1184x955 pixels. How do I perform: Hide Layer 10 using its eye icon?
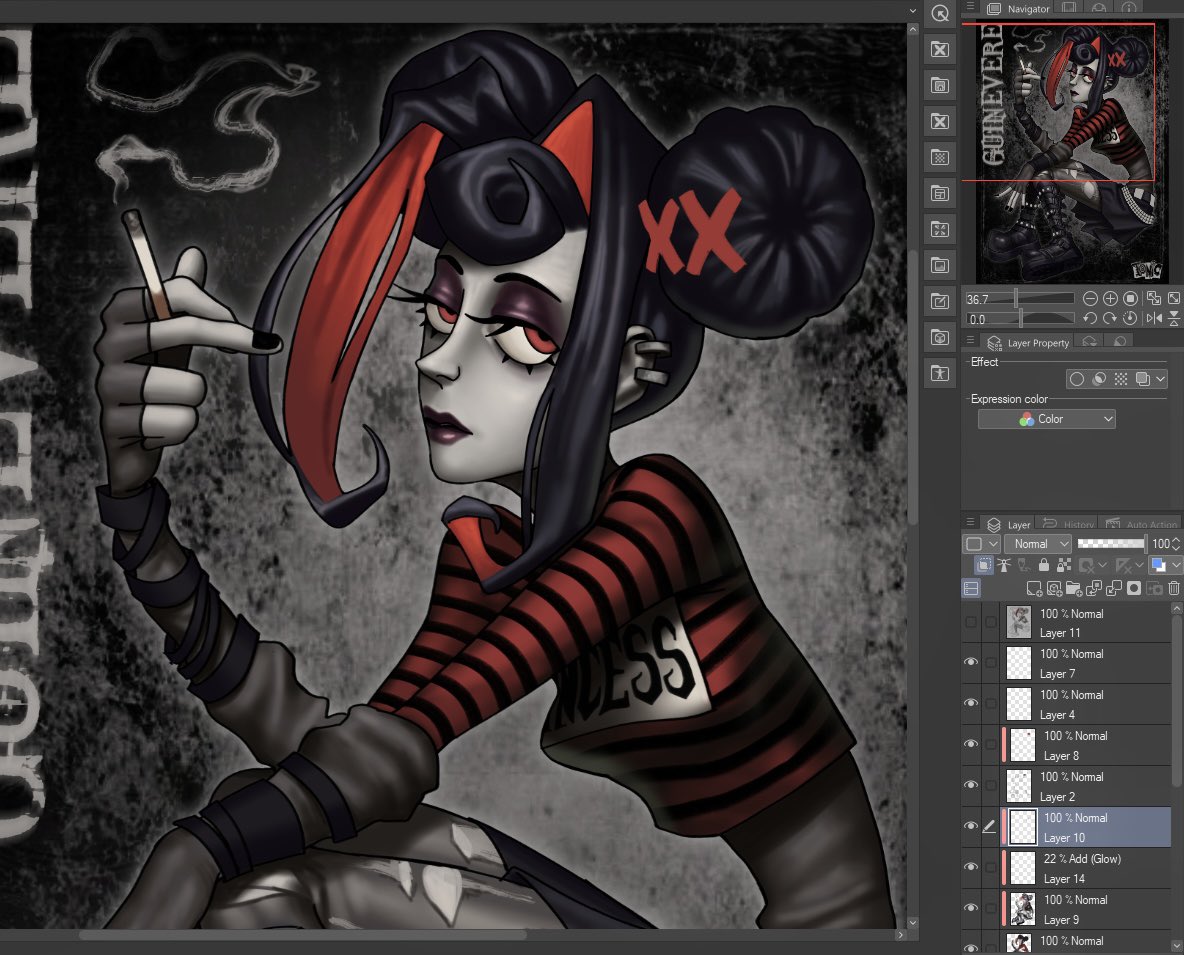click(x=971, y=826)
